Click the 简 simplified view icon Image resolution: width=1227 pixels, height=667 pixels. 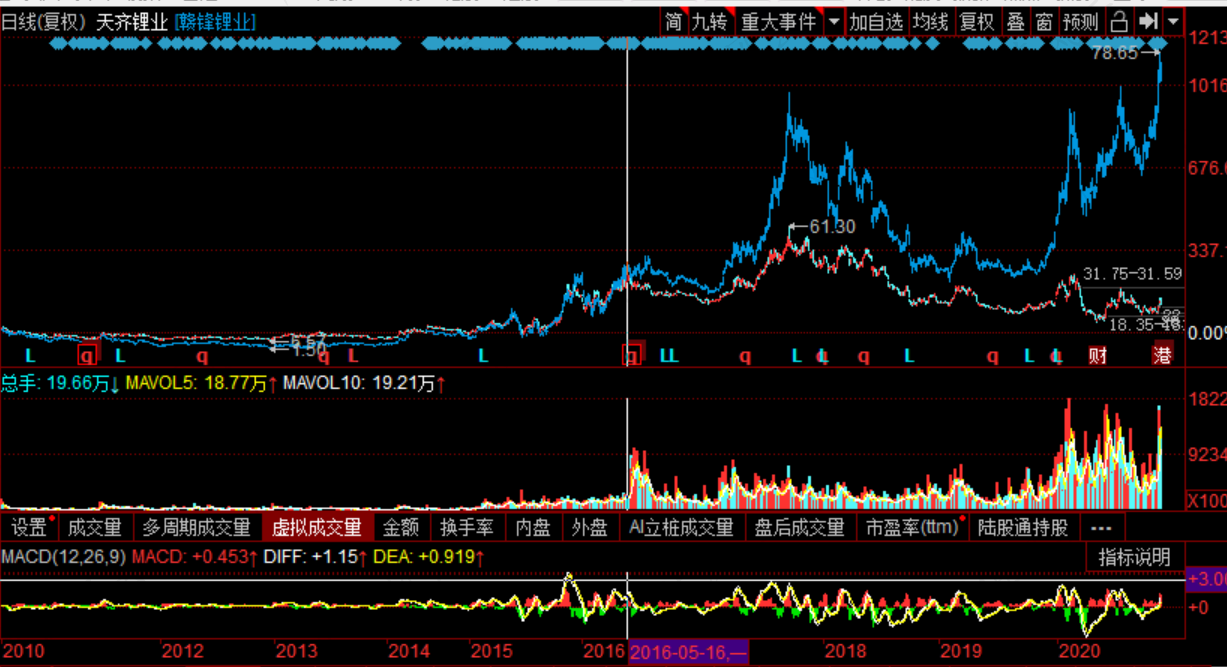pyautogui.click(x=674, y=21)
